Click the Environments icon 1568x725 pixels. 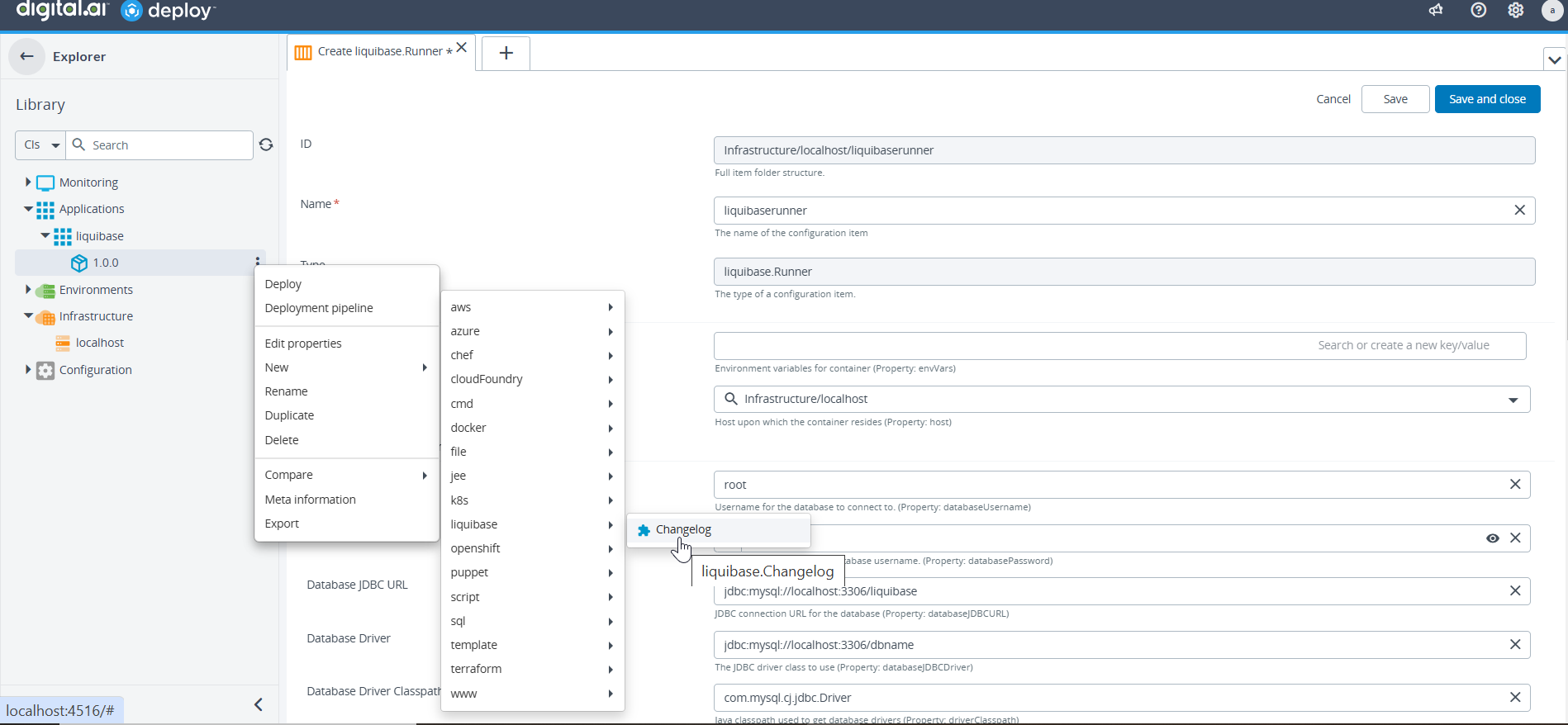point(45,290)
